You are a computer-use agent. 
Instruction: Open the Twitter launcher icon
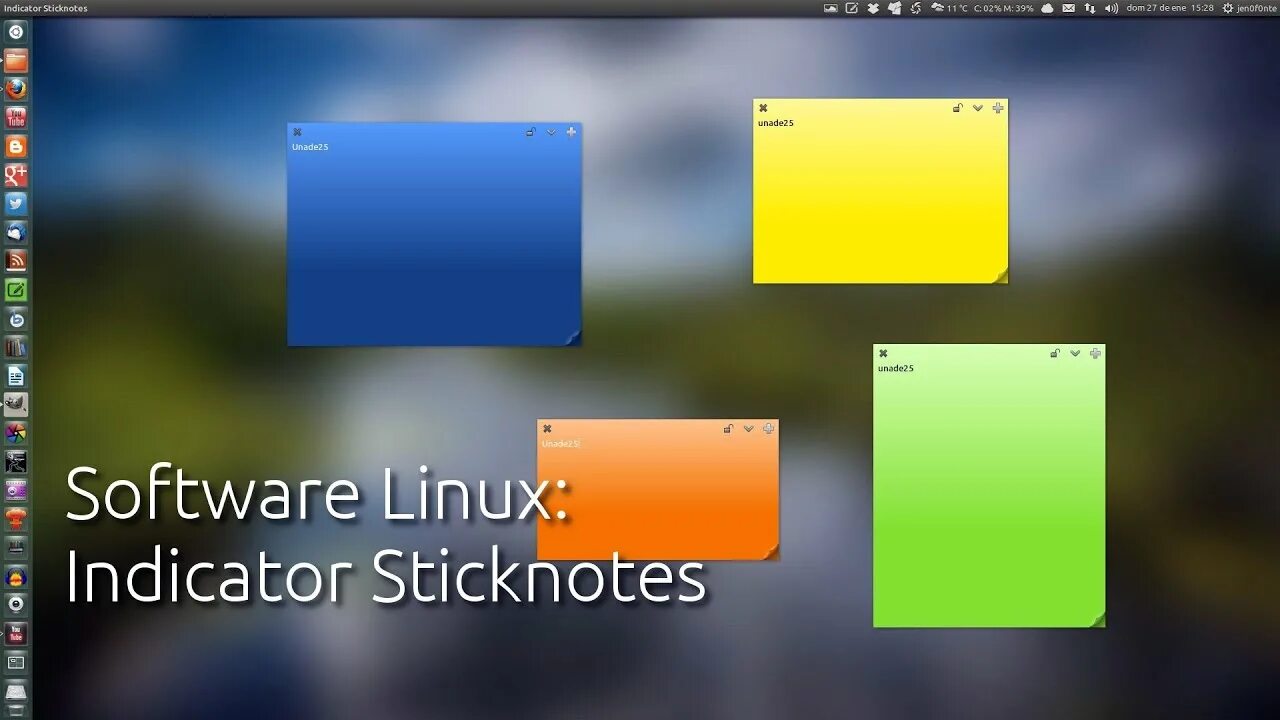coord(15,204)
